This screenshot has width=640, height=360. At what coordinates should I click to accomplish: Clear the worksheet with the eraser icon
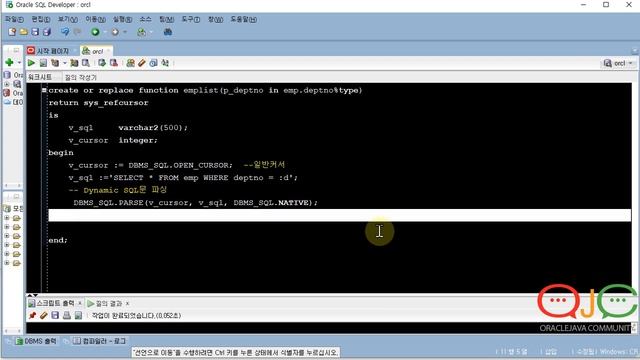(142, 63)
